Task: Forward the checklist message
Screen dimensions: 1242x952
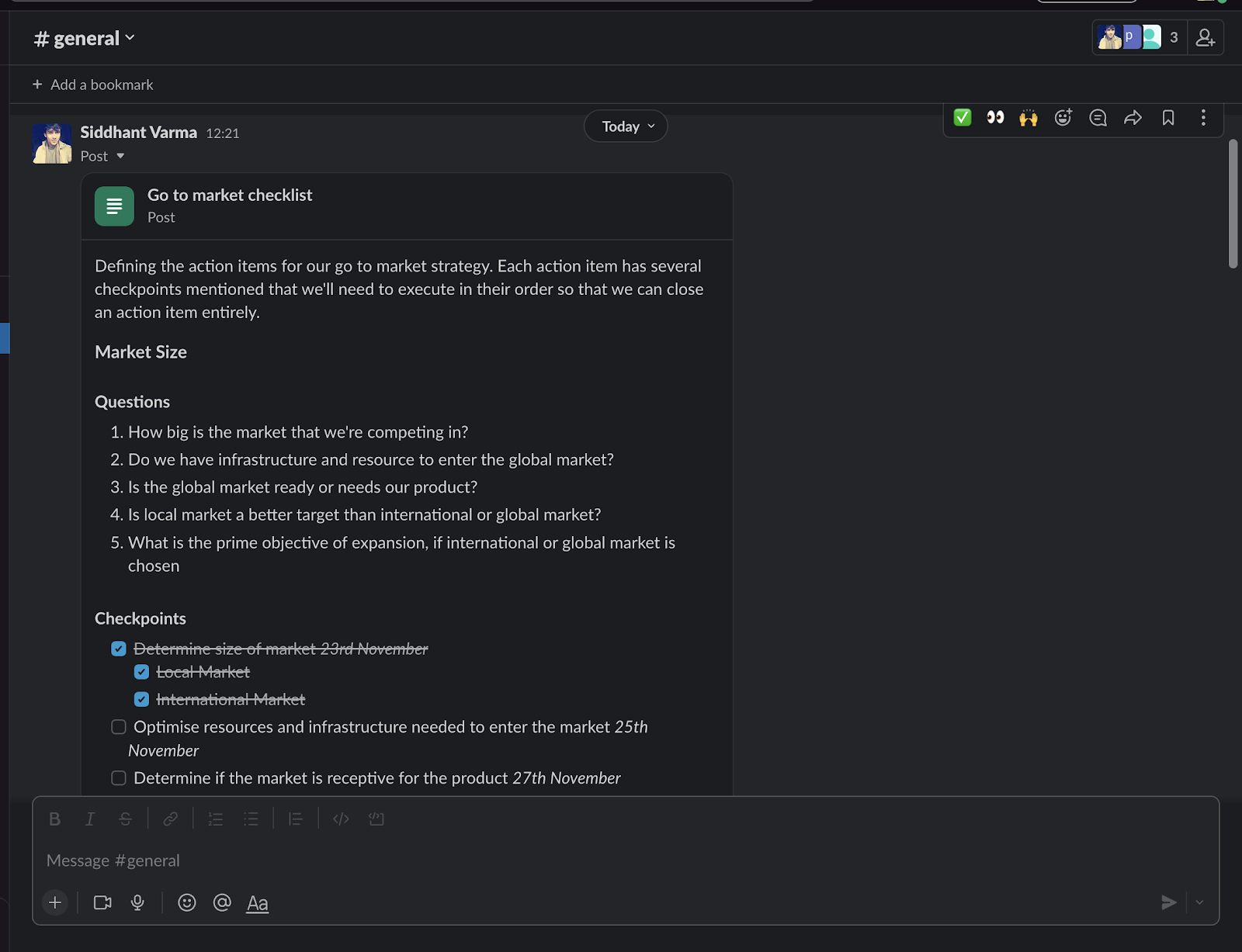Action: click(x=1133, y=118)
